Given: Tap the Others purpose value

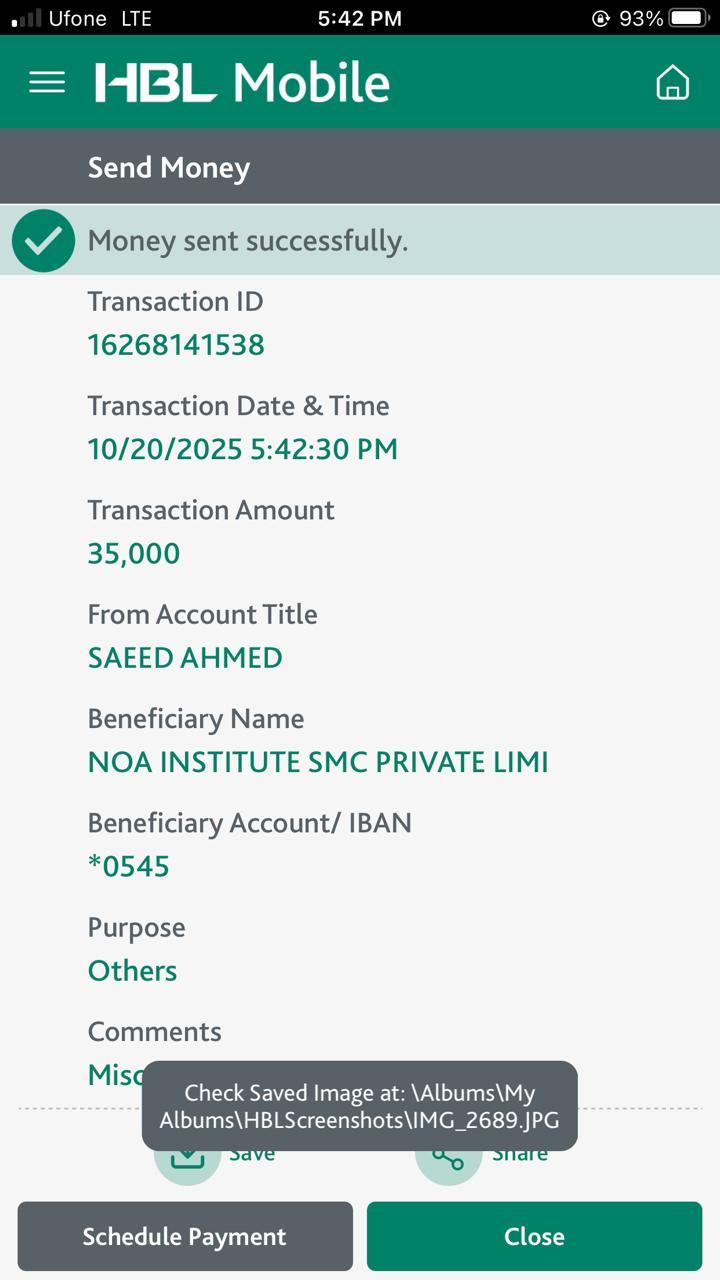Looking at the screenshot, I should tap(132, 970).
